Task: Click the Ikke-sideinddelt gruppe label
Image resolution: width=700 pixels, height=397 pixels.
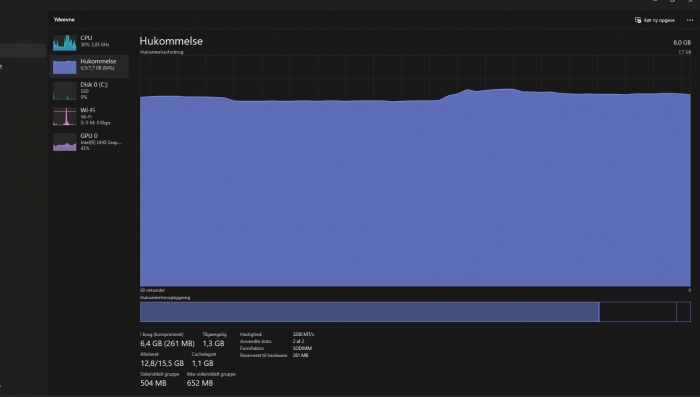Action: coord(211,374)
